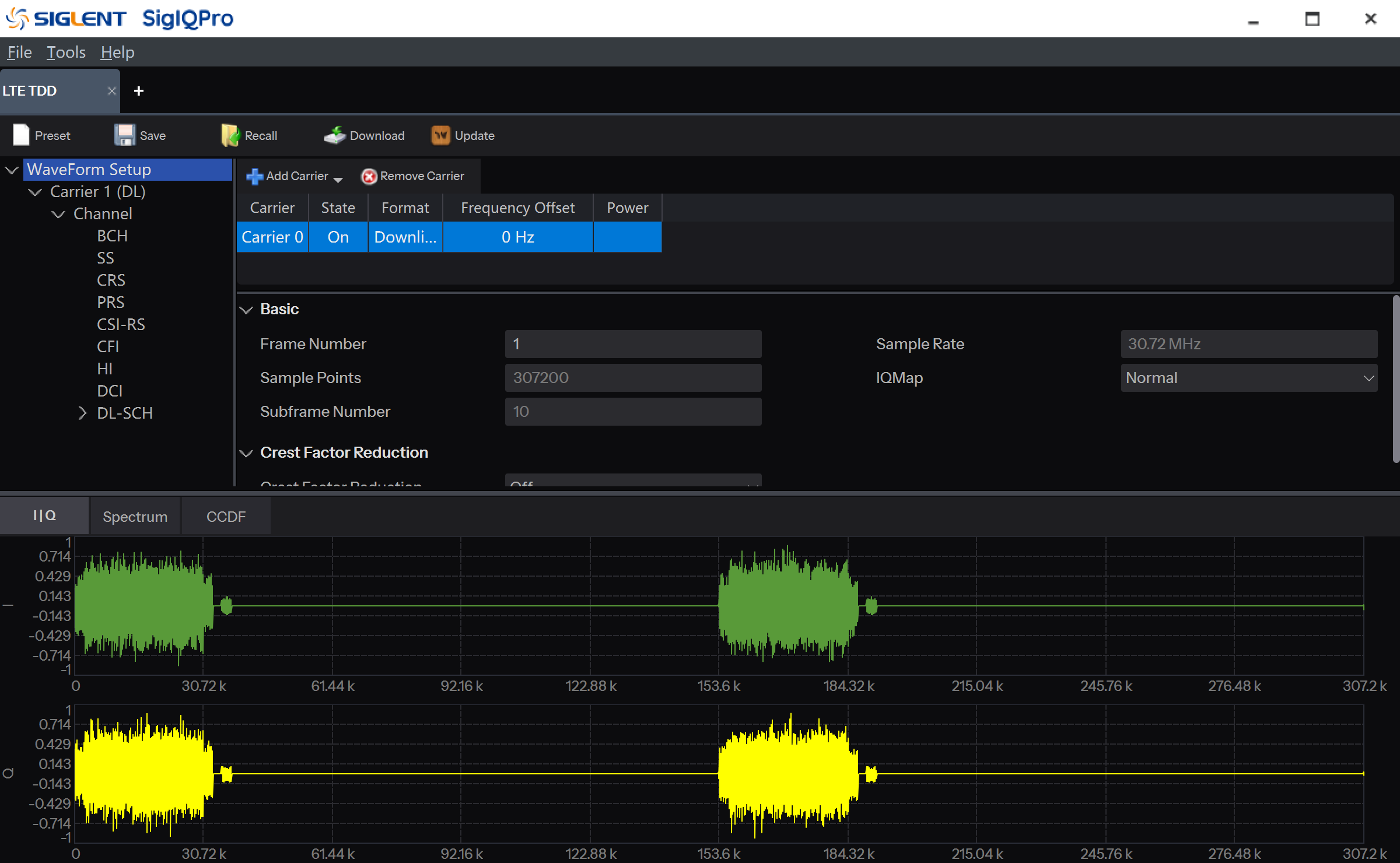Click the Preset blank page icon

pyautogui.click(x=21, y=135)
